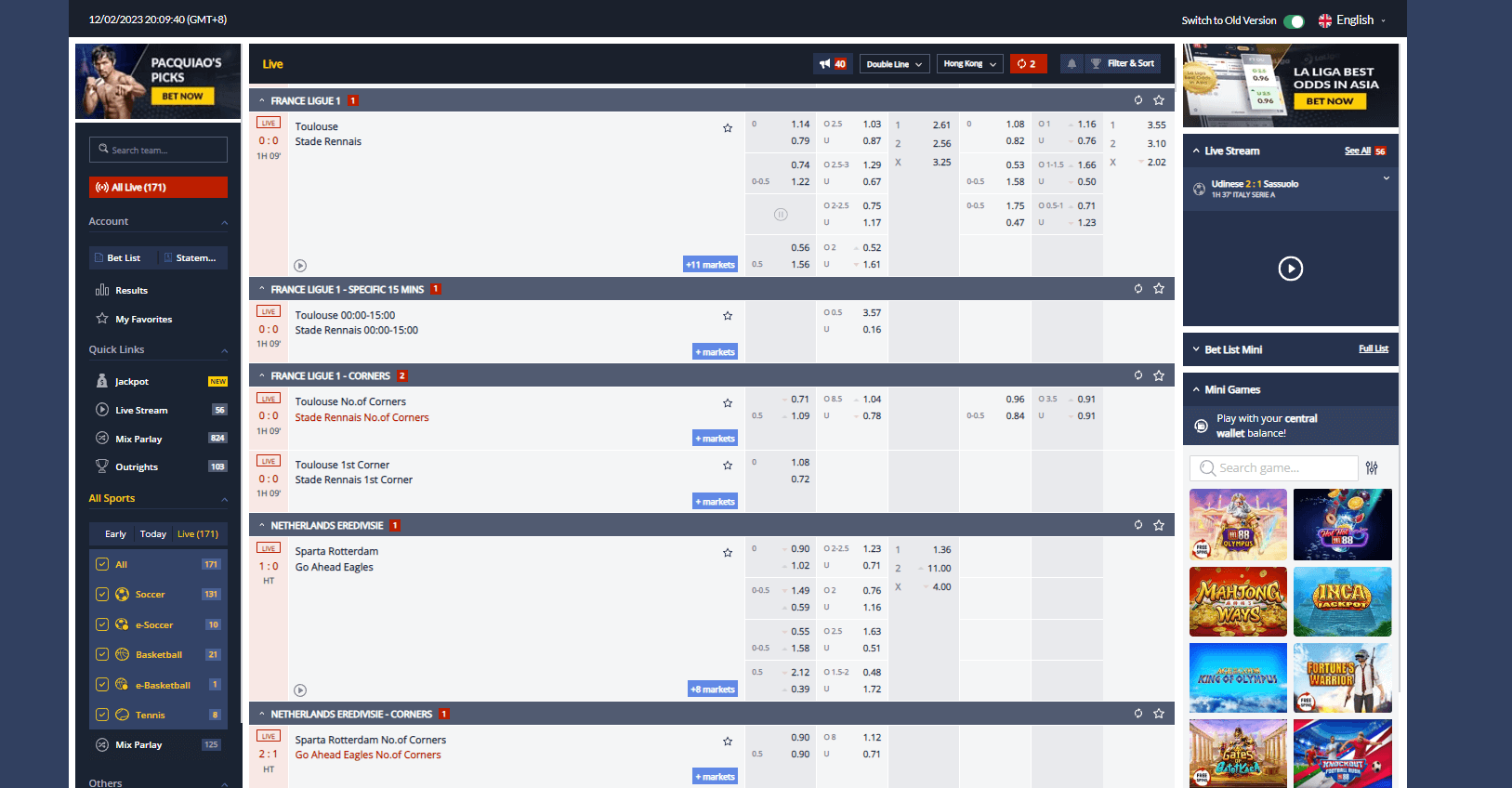Screen dimensions: 1512x788
Task: Open the Double Line dropdown
Action: point(894,64)
